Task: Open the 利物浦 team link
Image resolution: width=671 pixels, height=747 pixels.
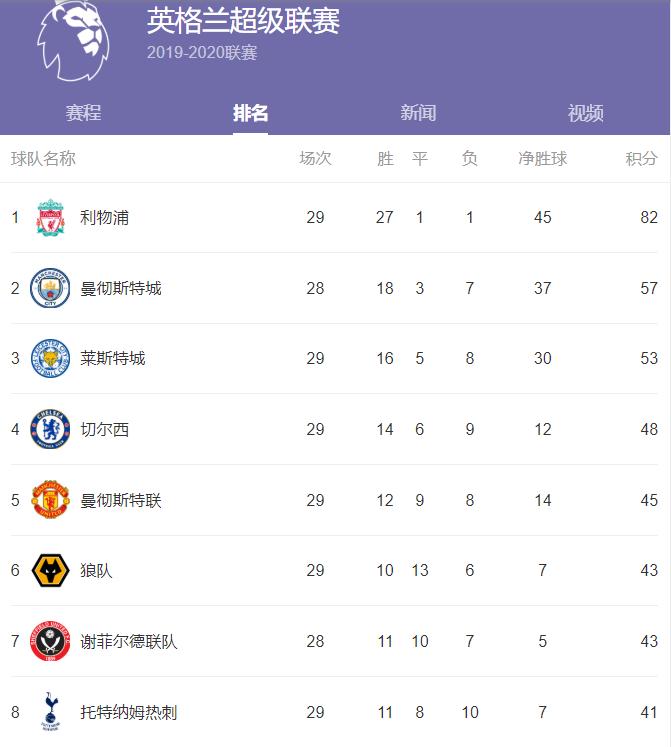Action: [104, 218]
